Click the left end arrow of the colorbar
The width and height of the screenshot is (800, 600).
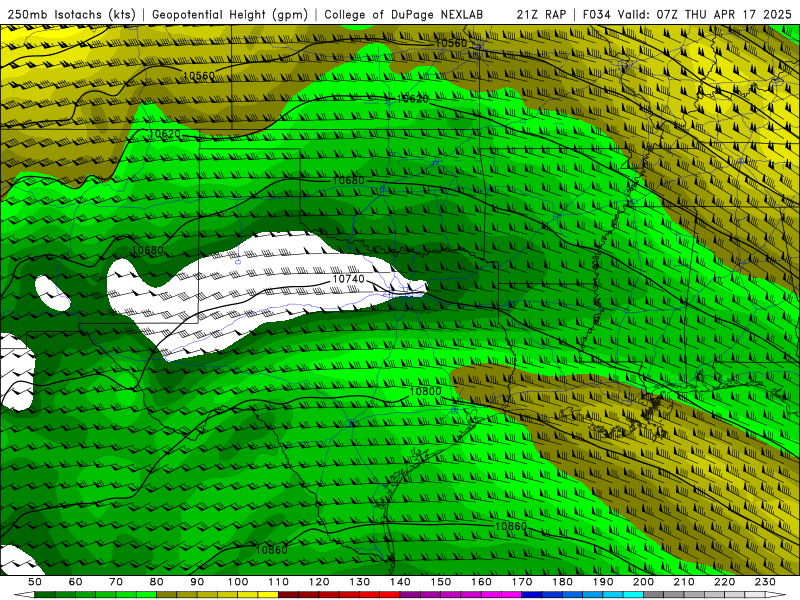(x=24, y=594)
